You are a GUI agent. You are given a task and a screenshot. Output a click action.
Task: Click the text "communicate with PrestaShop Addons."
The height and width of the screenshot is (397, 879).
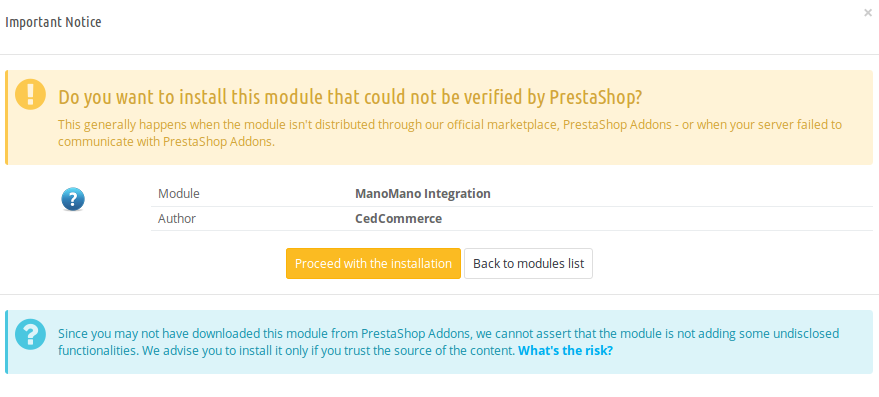click(x=166, y=141)
